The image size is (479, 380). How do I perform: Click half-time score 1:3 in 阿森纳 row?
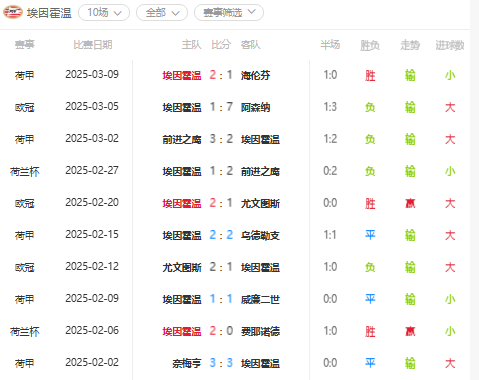click(x=330, y=107)
